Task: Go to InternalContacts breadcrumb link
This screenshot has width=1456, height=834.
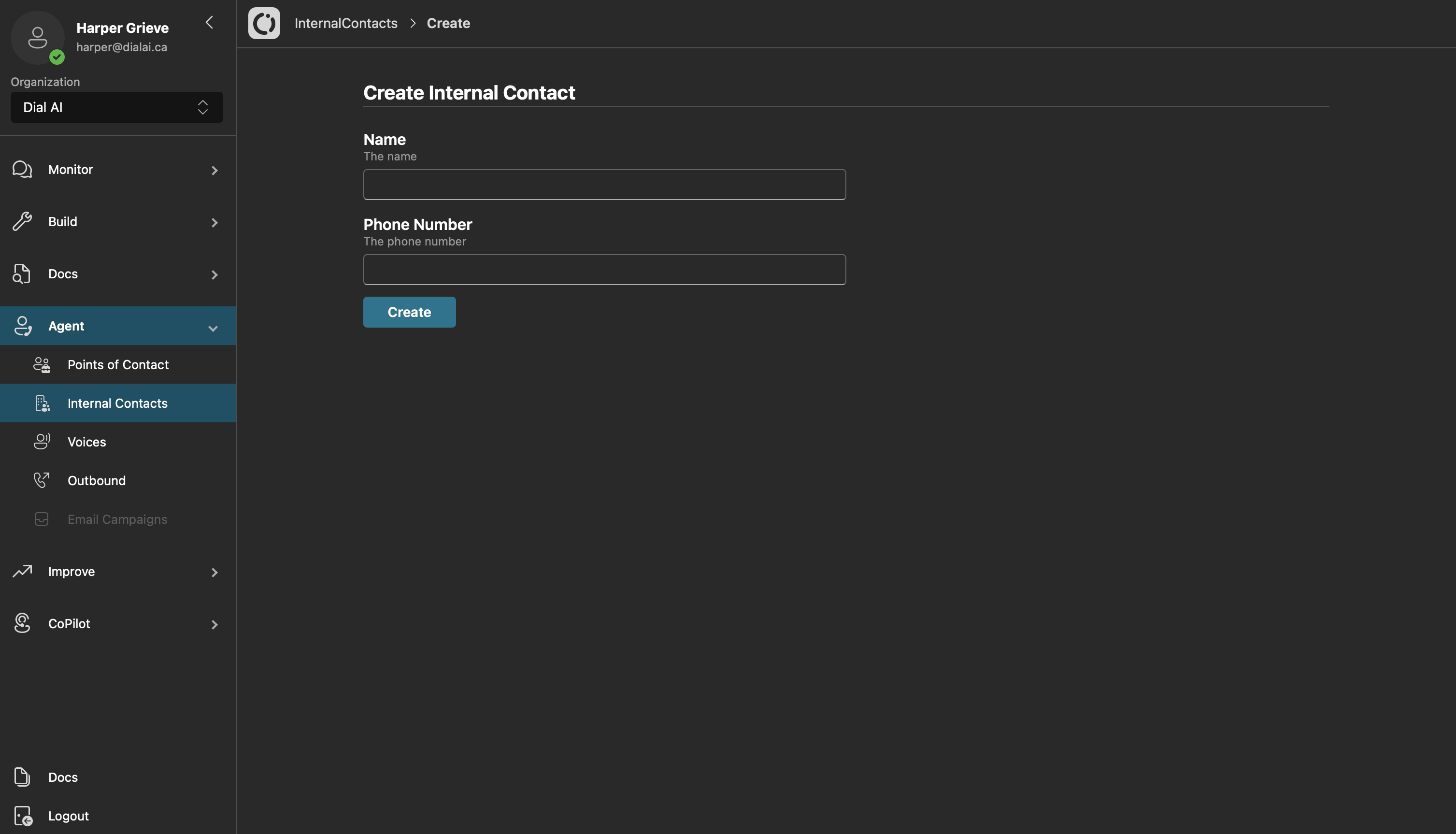Action: (346, 23)
